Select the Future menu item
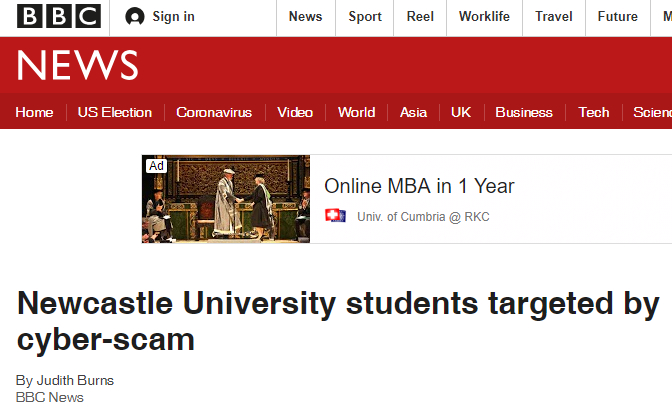 [617, 17]
